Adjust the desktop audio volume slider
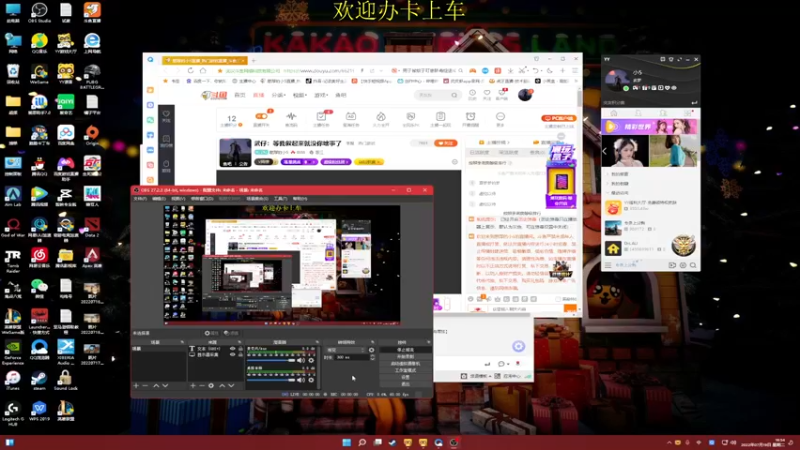 tap(271, 360)
